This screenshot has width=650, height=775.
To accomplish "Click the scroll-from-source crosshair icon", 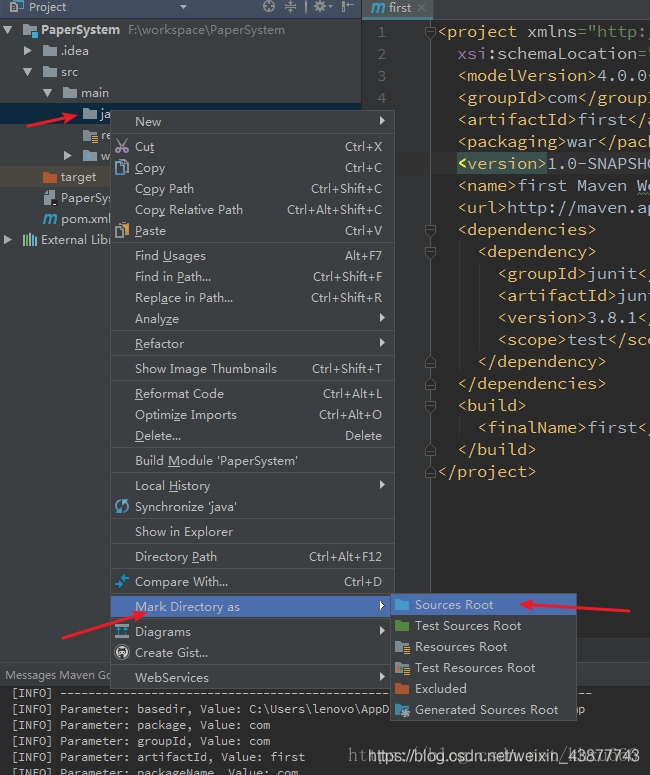I will [269, 6].
